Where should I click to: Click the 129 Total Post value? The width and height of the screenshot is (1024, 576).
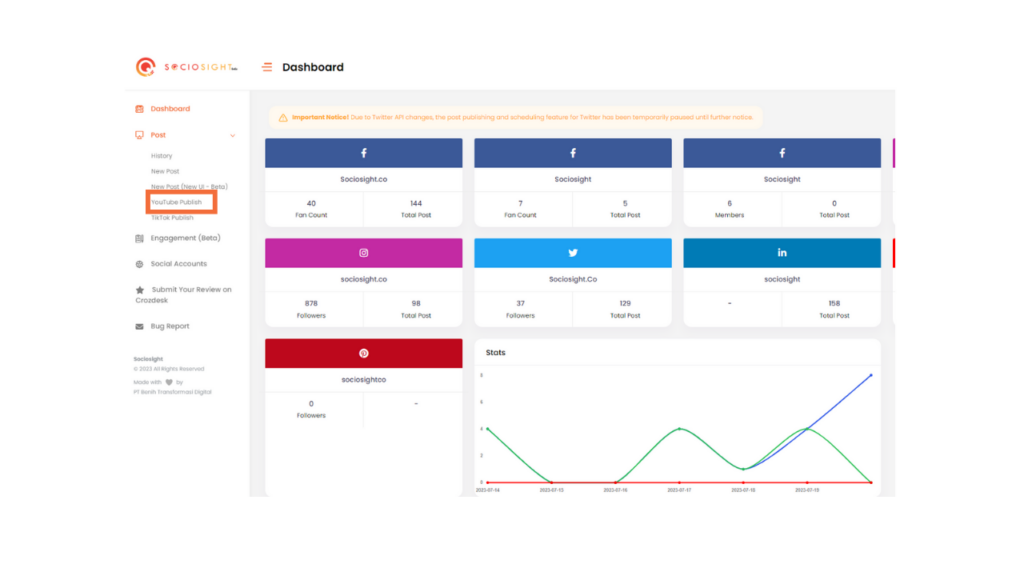625,303
